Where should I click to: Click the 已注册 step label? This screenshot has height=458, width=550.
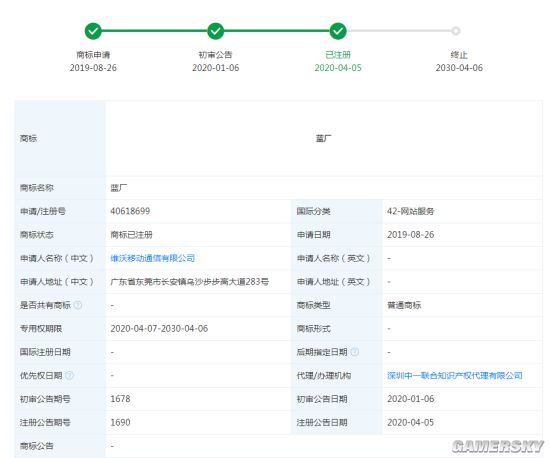pos(338,55)
